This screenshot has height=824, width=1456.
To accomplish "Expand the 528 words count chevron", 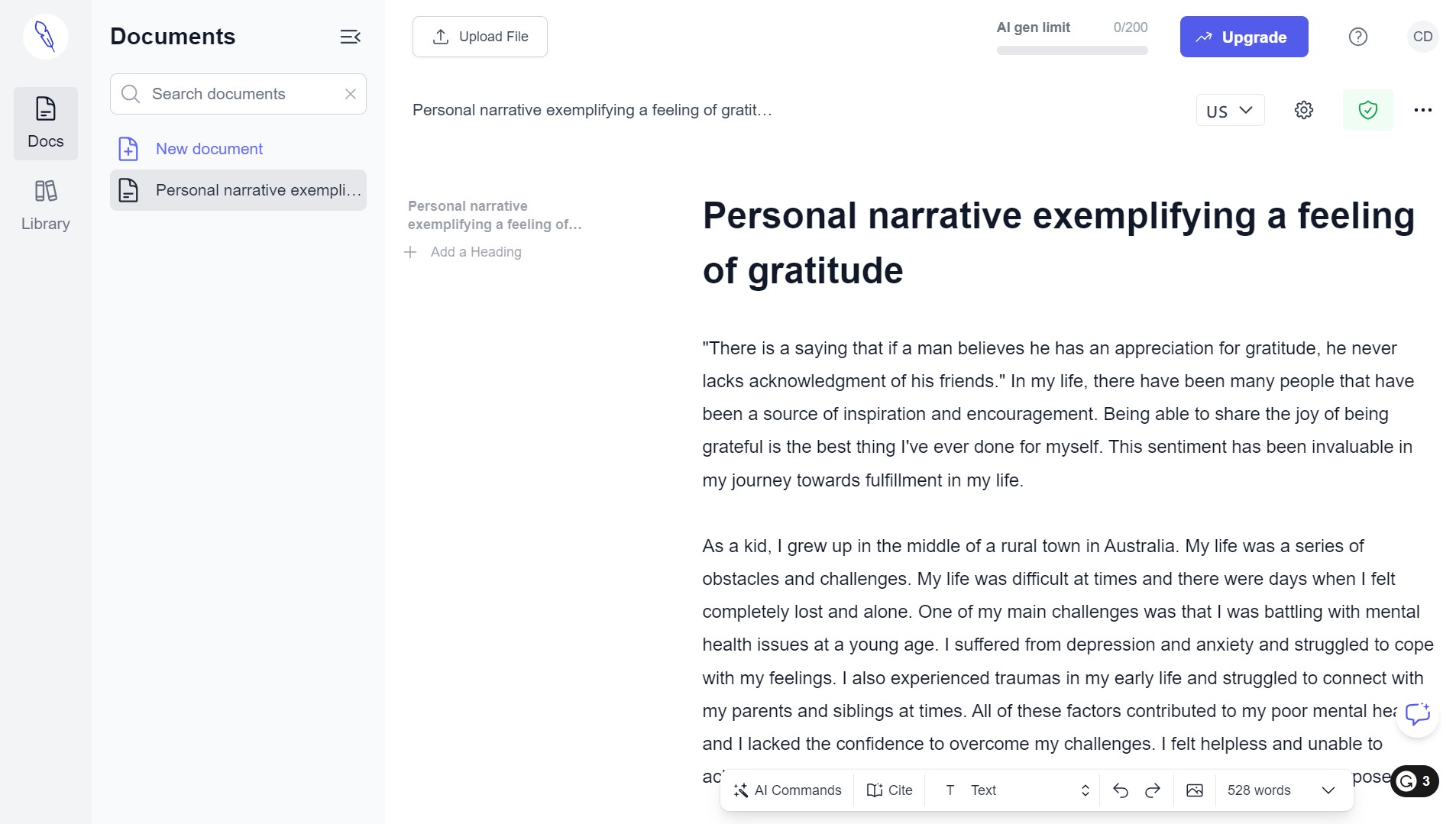I will click(1328, 790).
